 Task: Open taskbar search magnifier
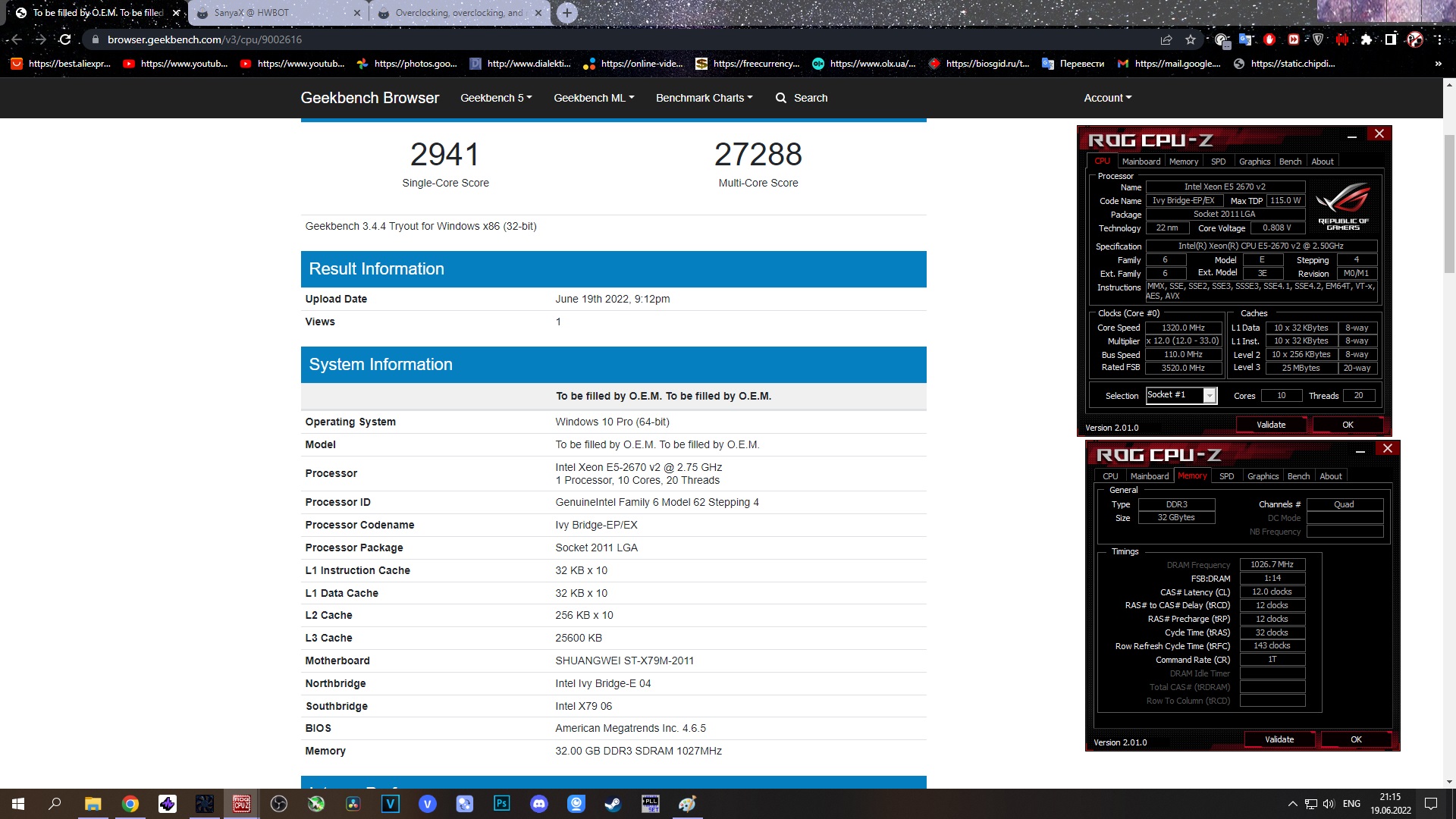click(55, 804)
